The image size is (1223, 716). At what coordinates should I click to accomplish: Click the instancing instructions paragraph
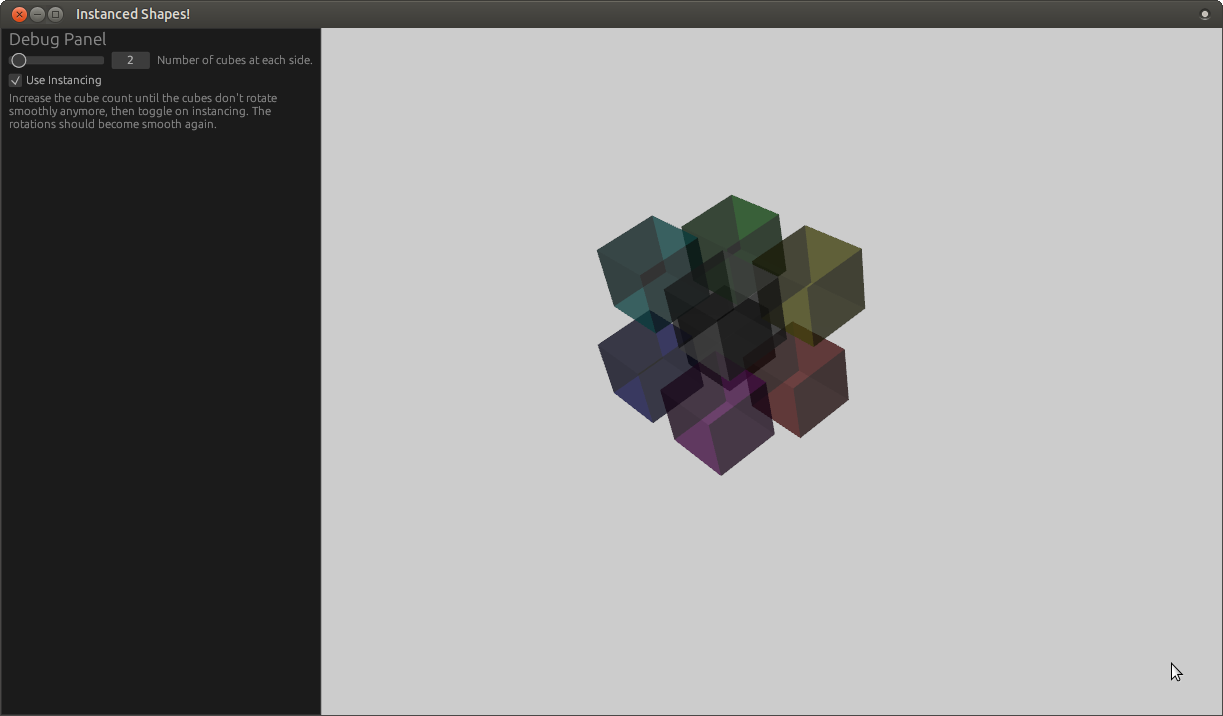pyautogui.click(x=143, y=111)
